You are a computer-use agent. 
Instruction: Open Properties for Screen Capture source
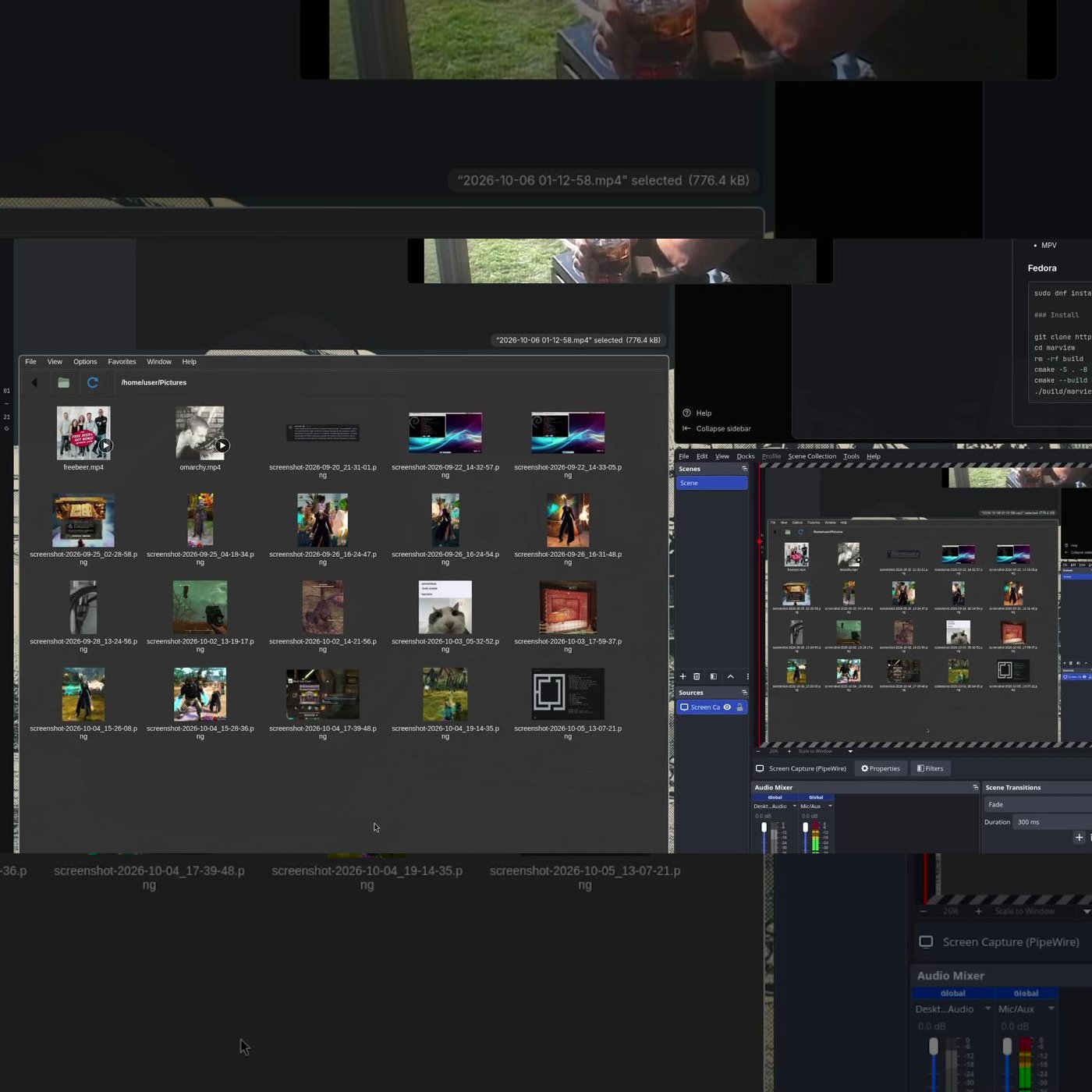pyautogui.click(x=880, y=768)
